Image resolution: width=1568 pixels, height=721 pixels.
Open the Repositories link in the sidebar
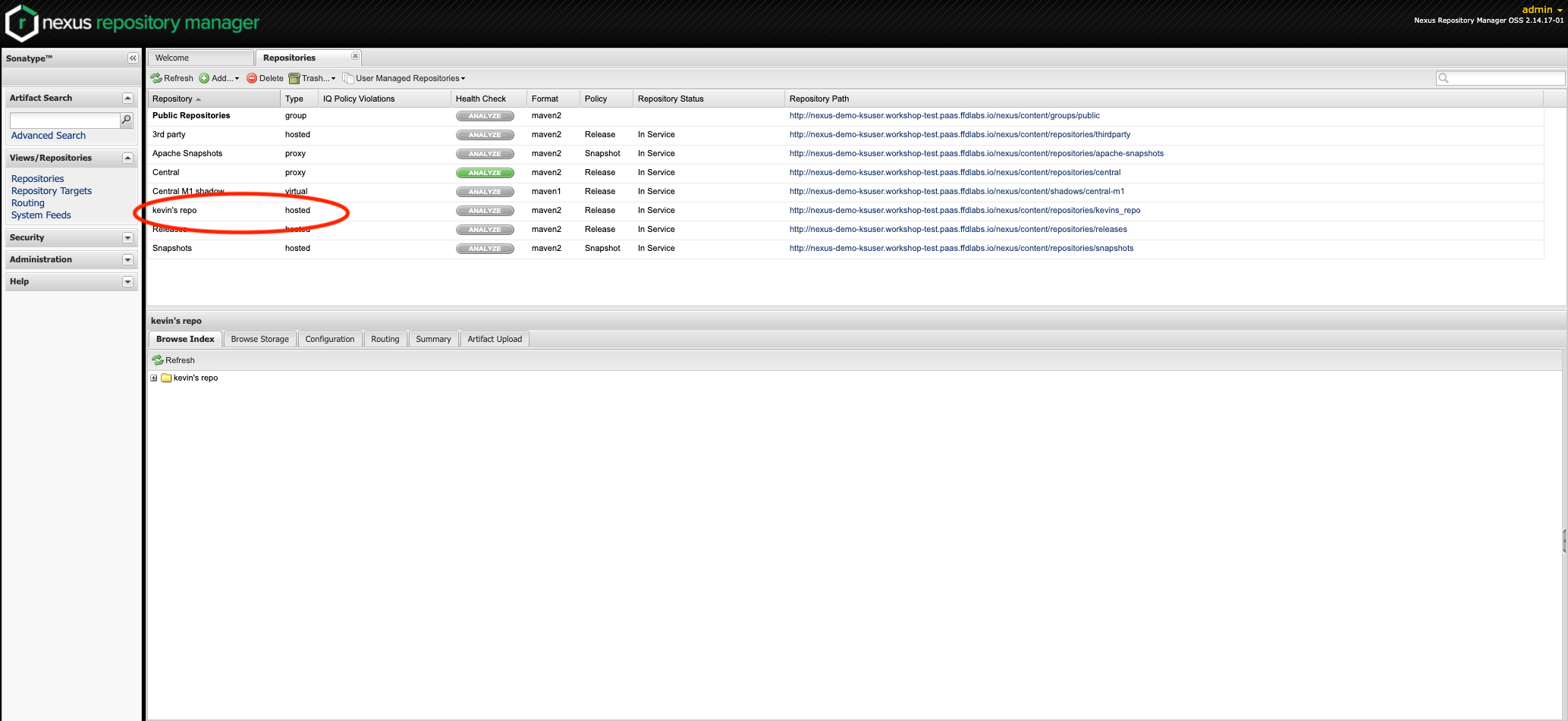click(38, 179)
